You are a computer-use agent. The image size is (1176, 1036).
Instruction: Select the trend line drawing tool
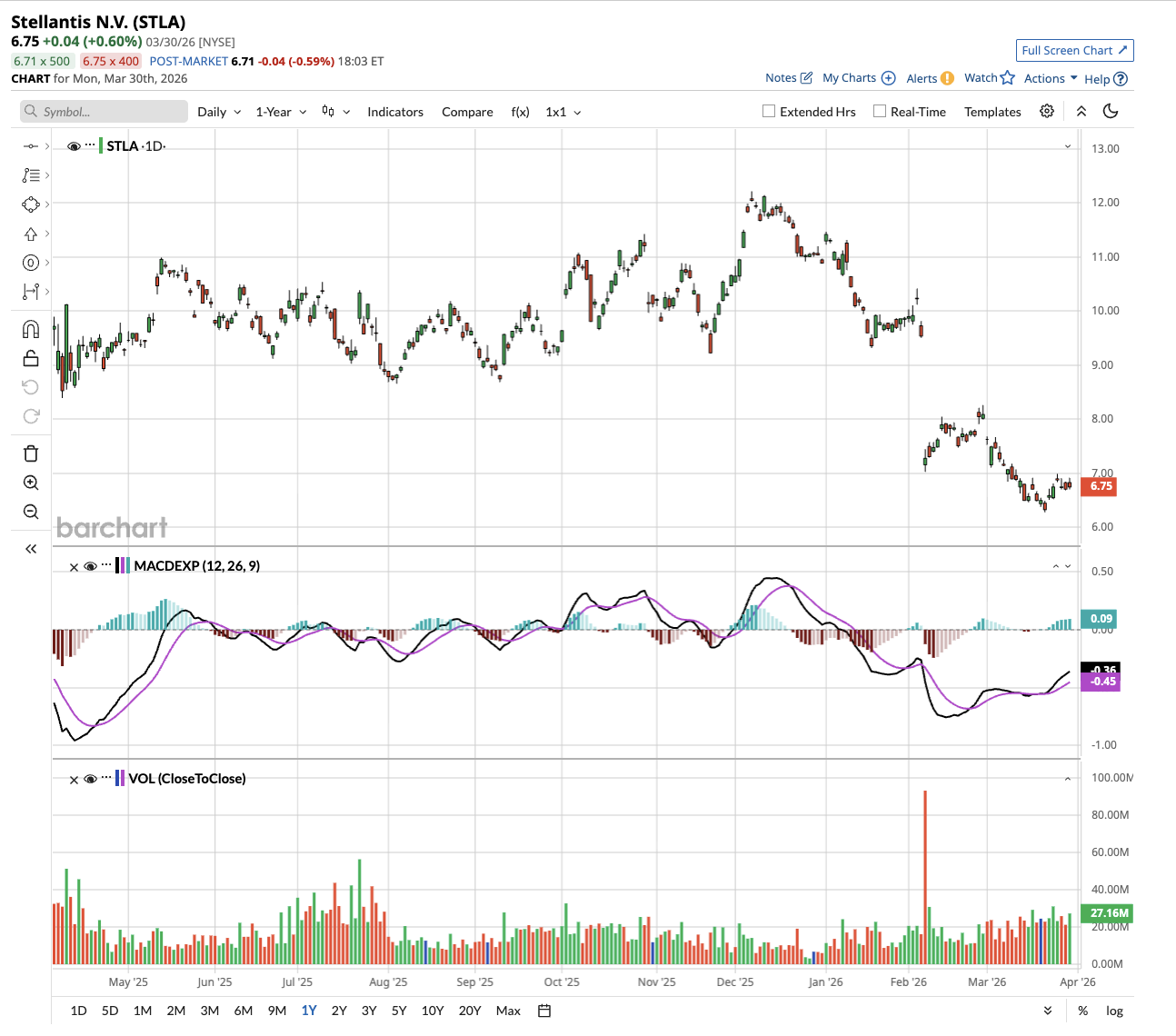pyautogui.click(x=31, y=146)
